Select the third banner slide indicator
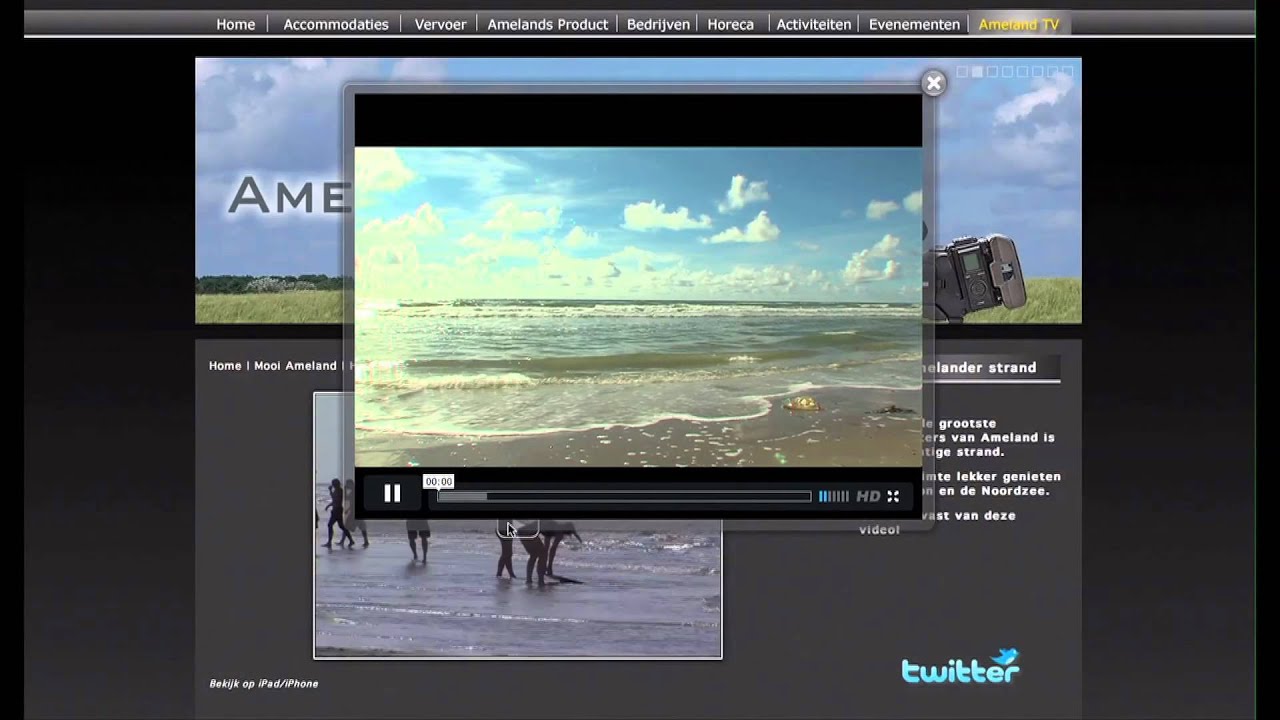This screenshot has width=1280, height=720. [x=992, y=71]
